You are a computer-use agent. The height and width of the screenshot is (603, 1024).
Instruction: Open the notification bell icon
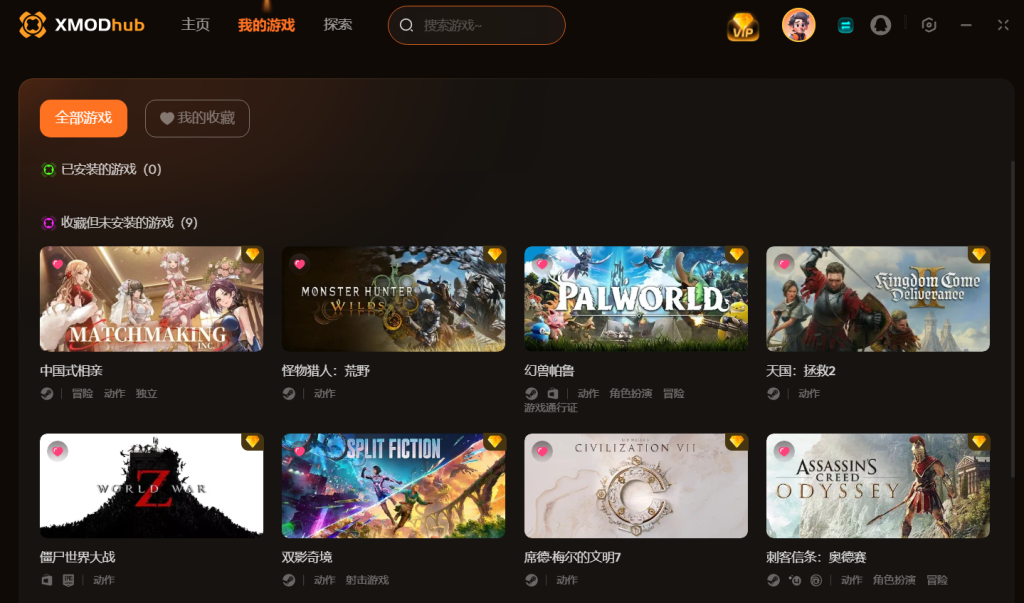coord(880,25)
